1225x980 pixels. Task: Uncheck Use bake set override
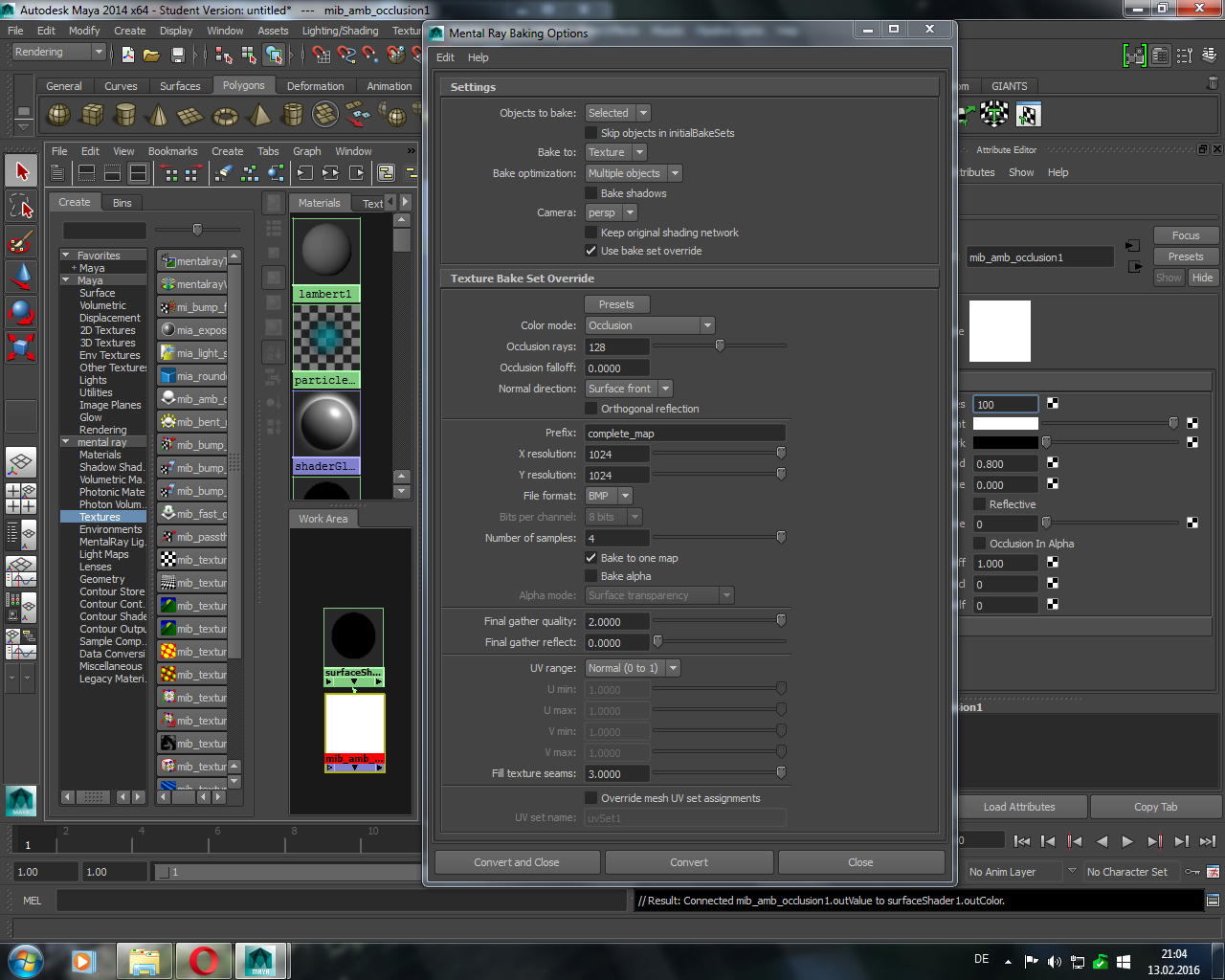(591, 251)
